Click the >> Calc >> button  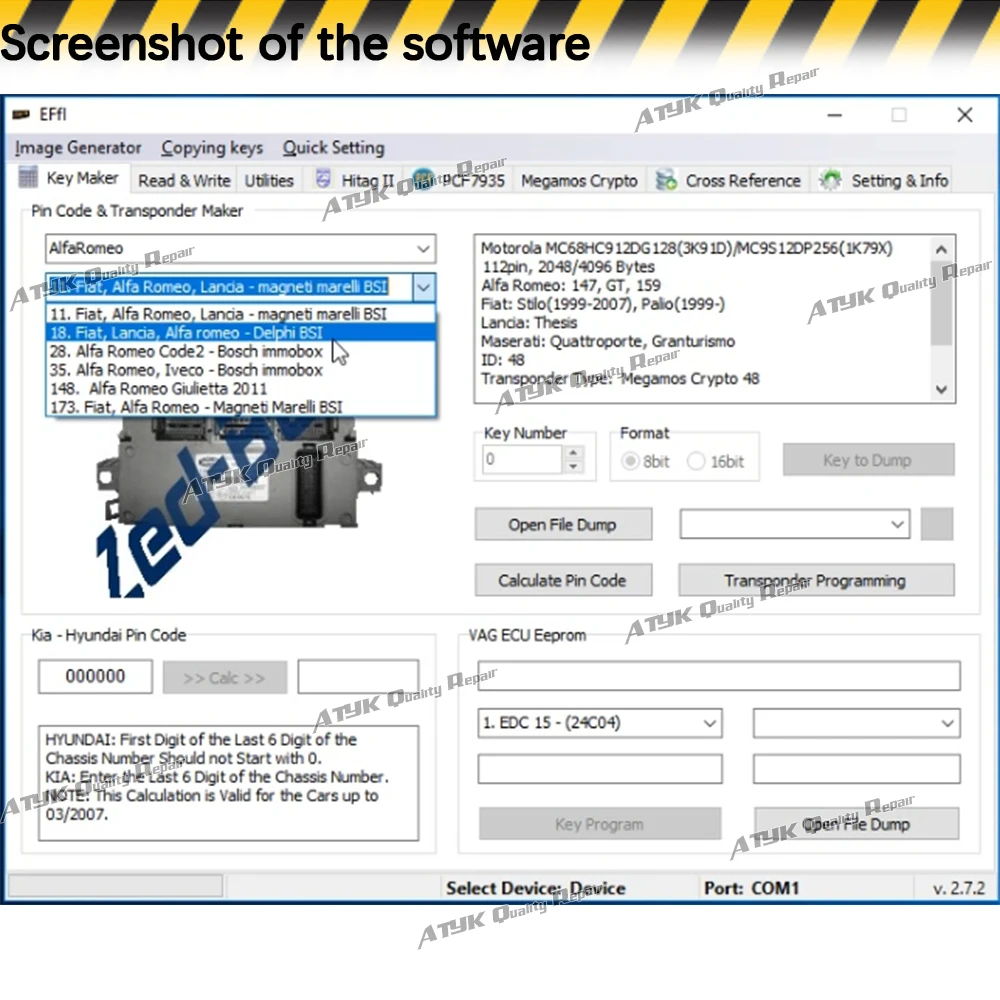[224, 677]
